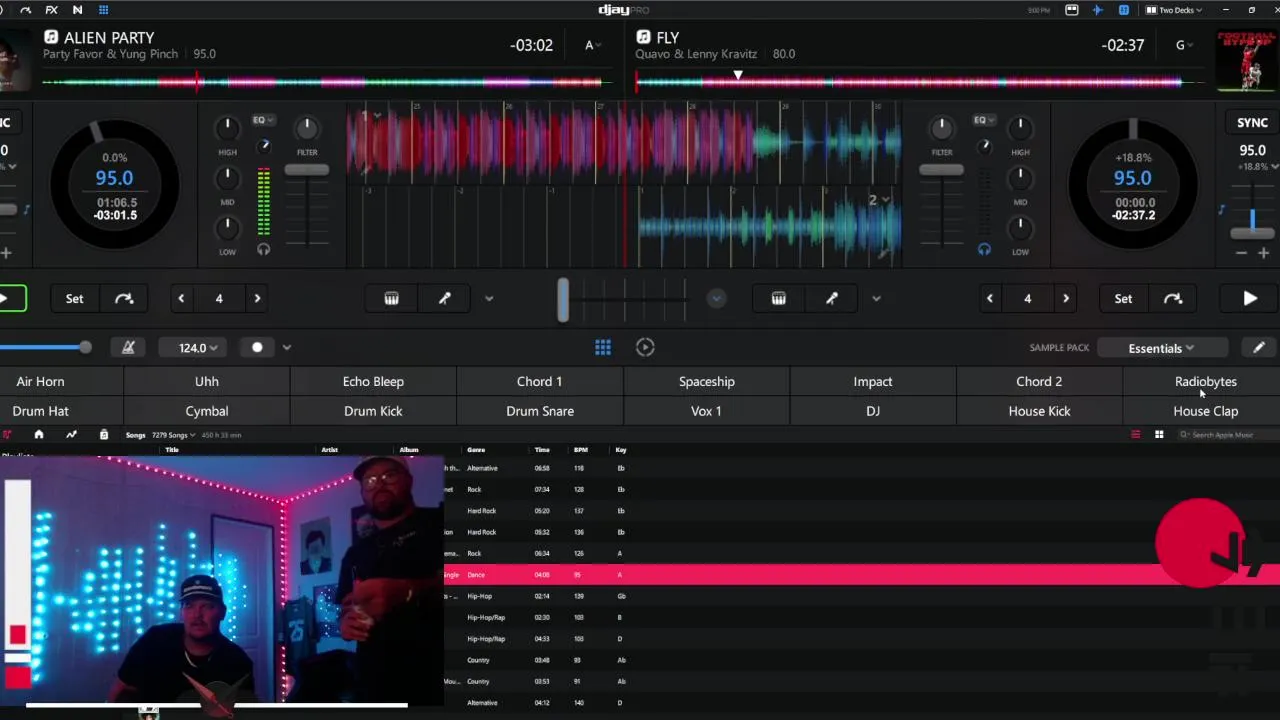Expand right deck tools chevron
The height and width of the screenshot is (720, 1280).
pyautogui.click(x=876, y=298)
